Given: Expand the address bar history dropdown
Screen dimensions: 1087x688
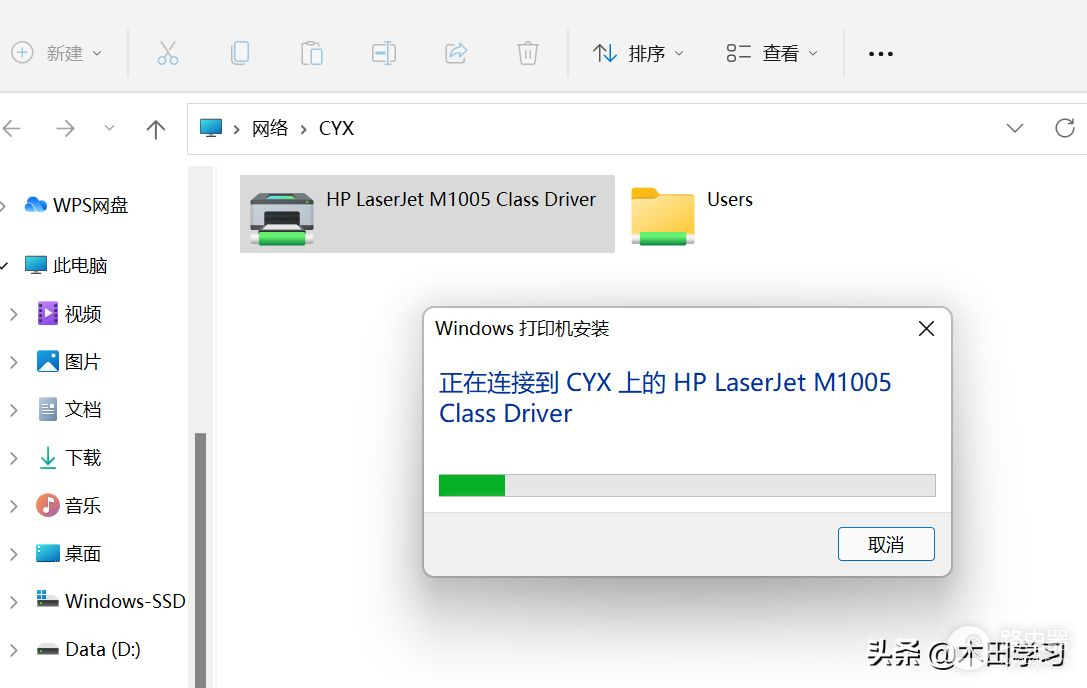Looking at the screenshot, I should (1015, 128).
